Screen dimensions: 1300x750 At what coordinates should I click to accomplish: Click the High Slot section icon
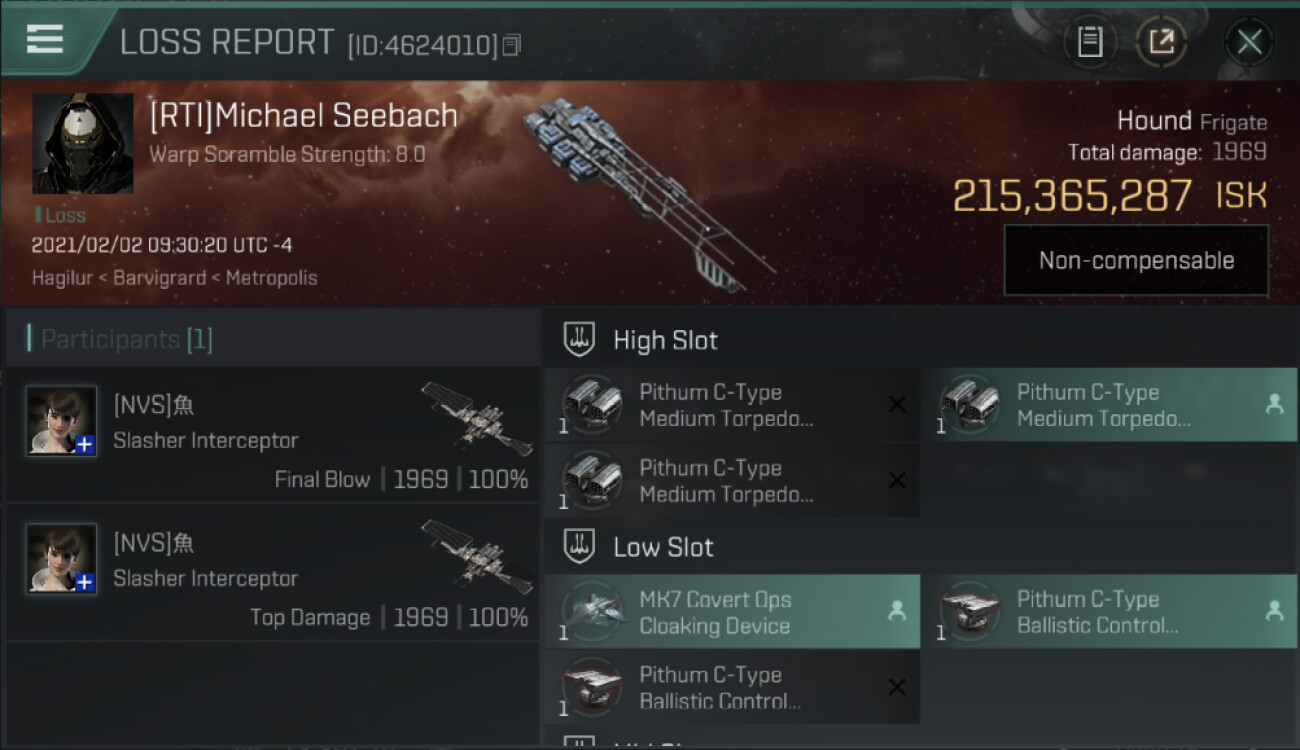(579, 339)
